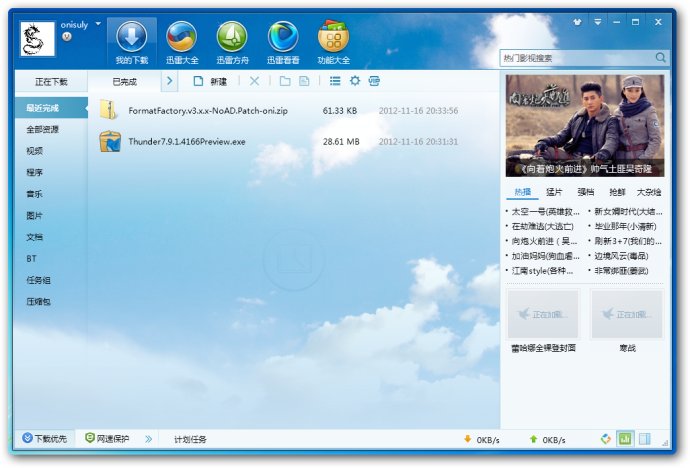Open 非常绑匪 link
The width and height of the screenshot is (690, 468).
click(621, 271)
